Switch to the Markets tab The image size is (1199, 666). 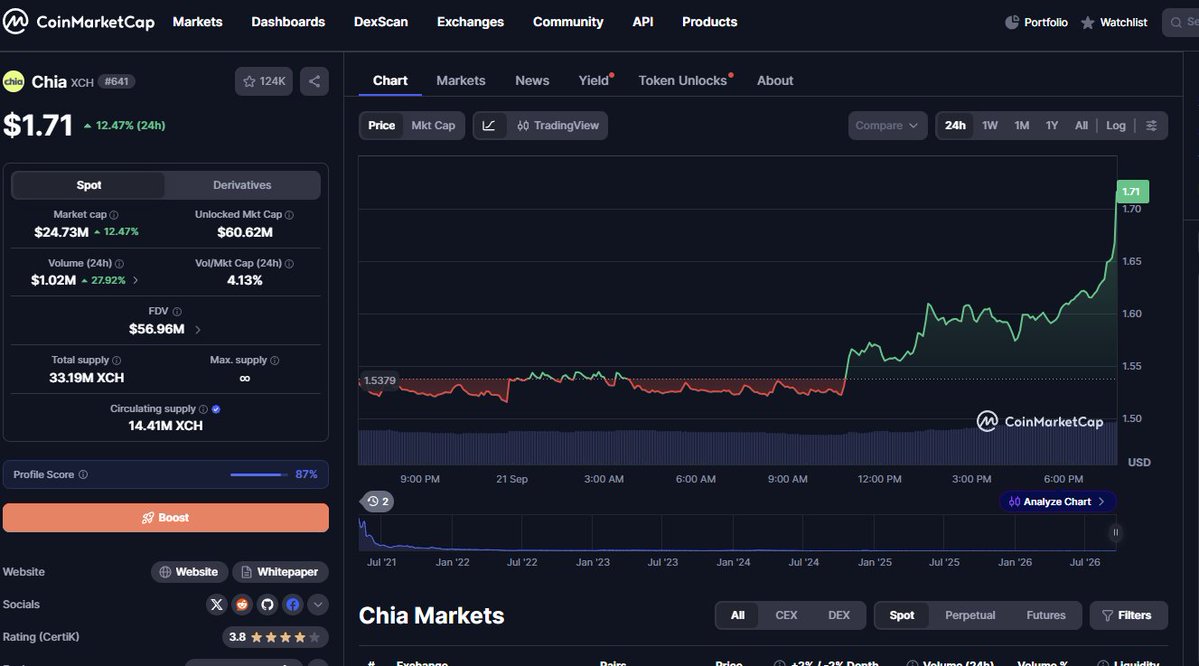click(x=461, y=80)
